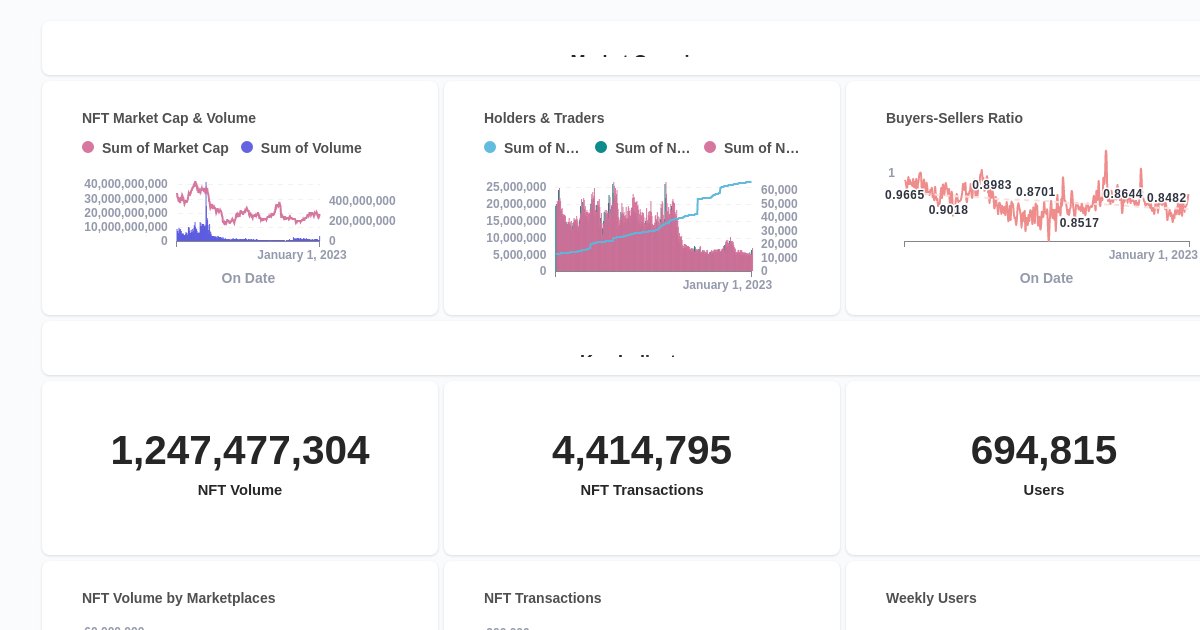
Task: Click the light-blue legend dot in Holders & Traders
Action: [490, 148]
